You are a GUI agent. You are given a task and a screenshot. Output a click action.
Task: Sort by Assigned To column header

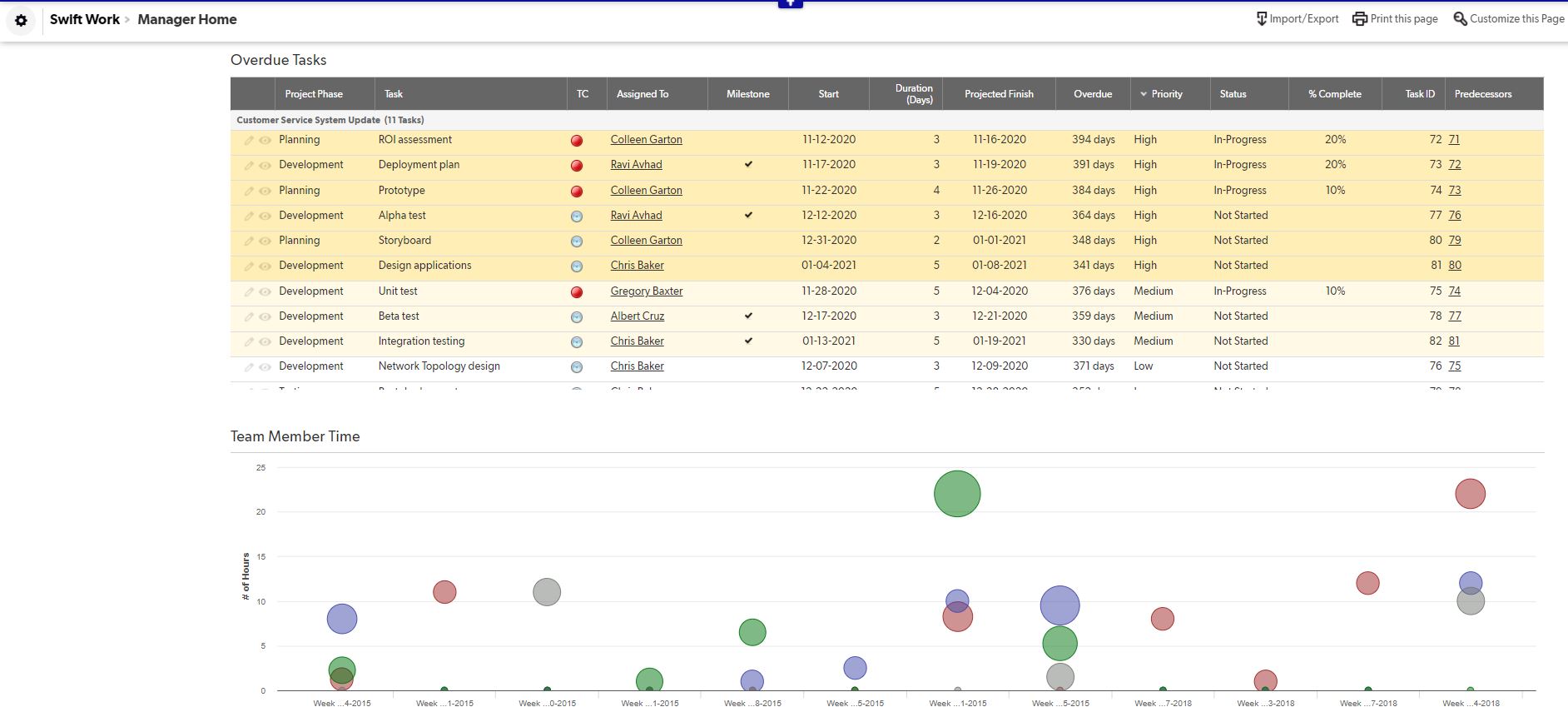pyautogui.click(x=643, y=94)
